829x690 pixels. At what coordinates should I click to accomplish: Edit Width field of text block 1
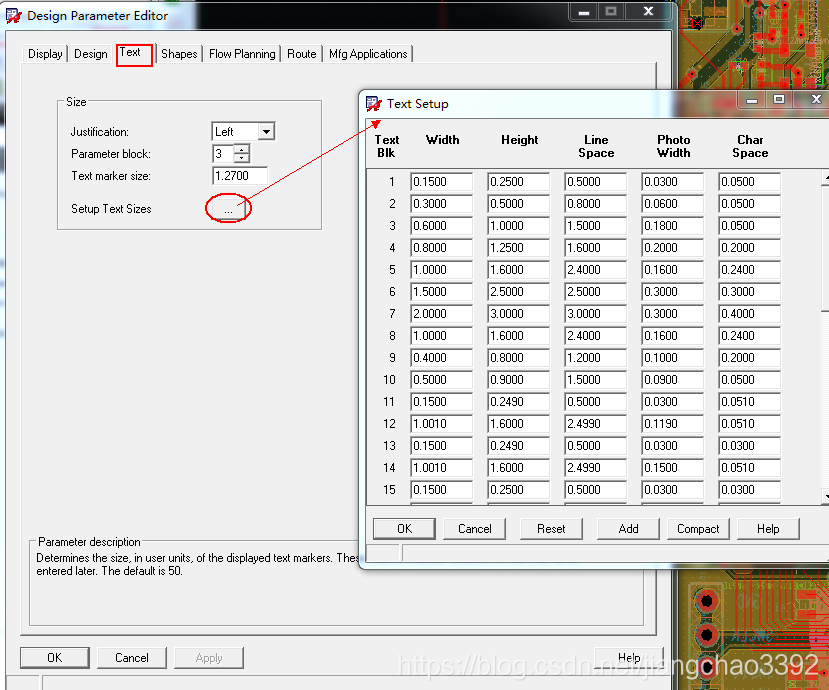[x=441, y=182]
